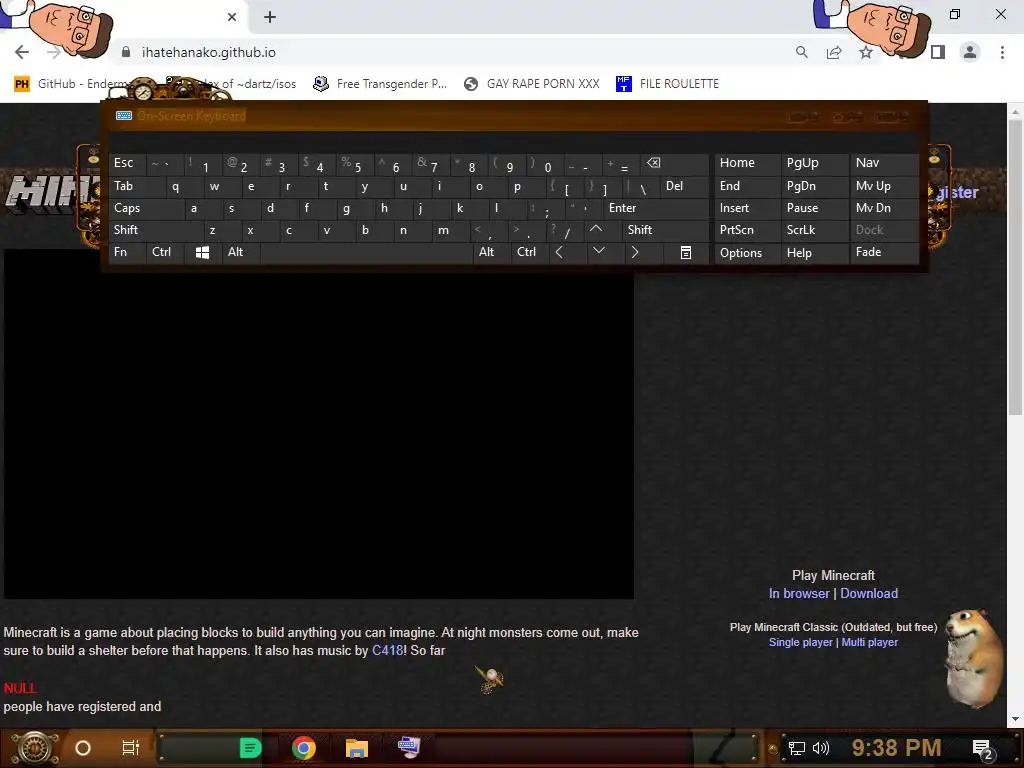Screen dimensions: 1024x768
Task: Toggle the Caps key on the keyboard
Action: [x=146, y=208]
